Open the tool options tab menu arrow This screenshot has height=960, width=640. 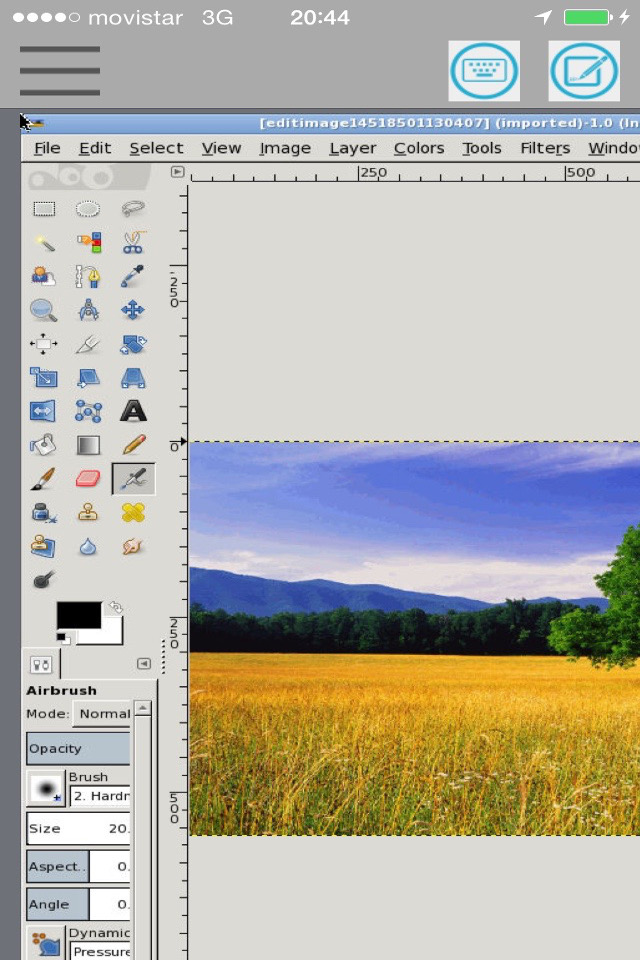pos(144,664)
